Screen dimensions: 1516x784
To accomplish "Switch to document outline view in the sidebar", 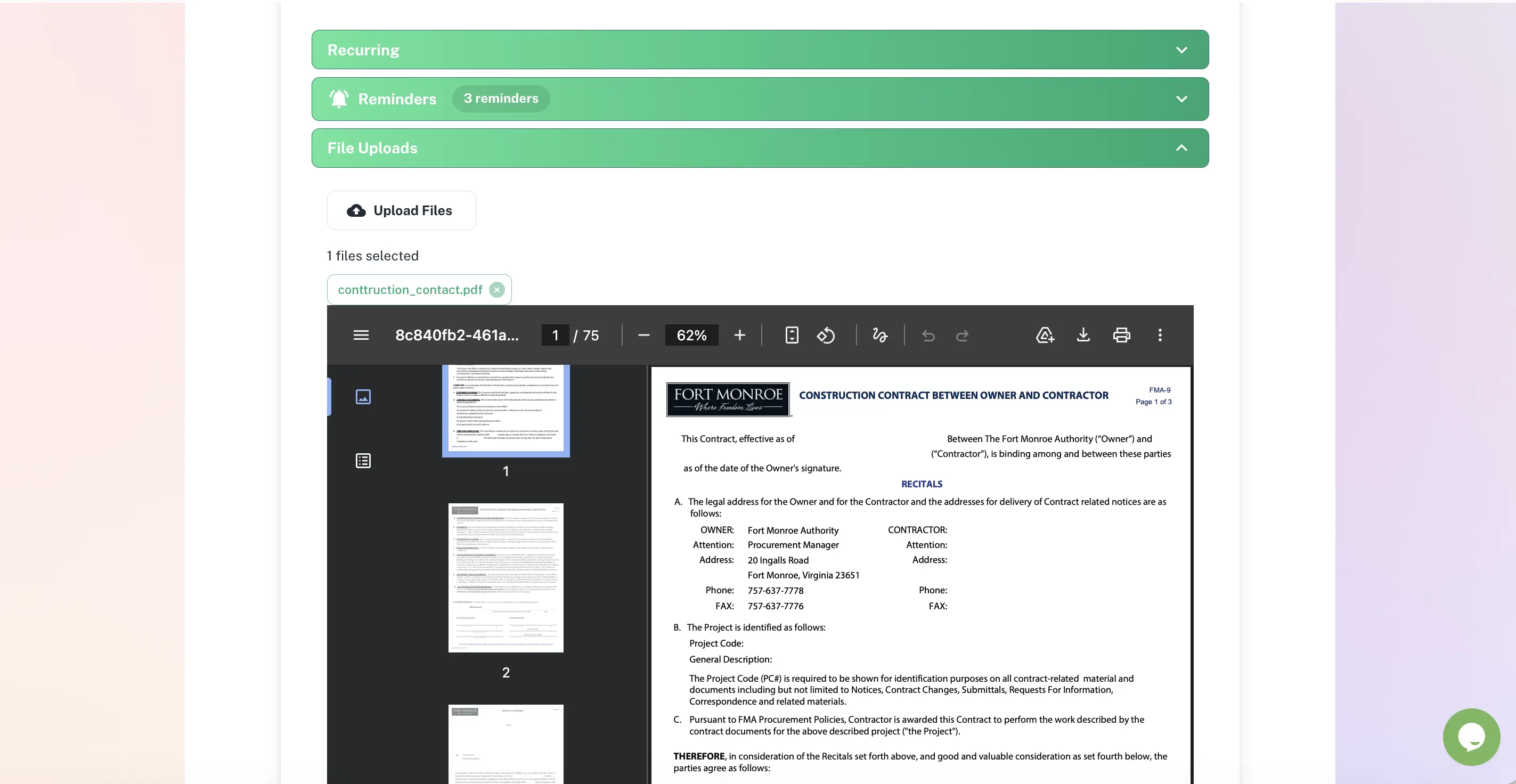I will 363,460.
